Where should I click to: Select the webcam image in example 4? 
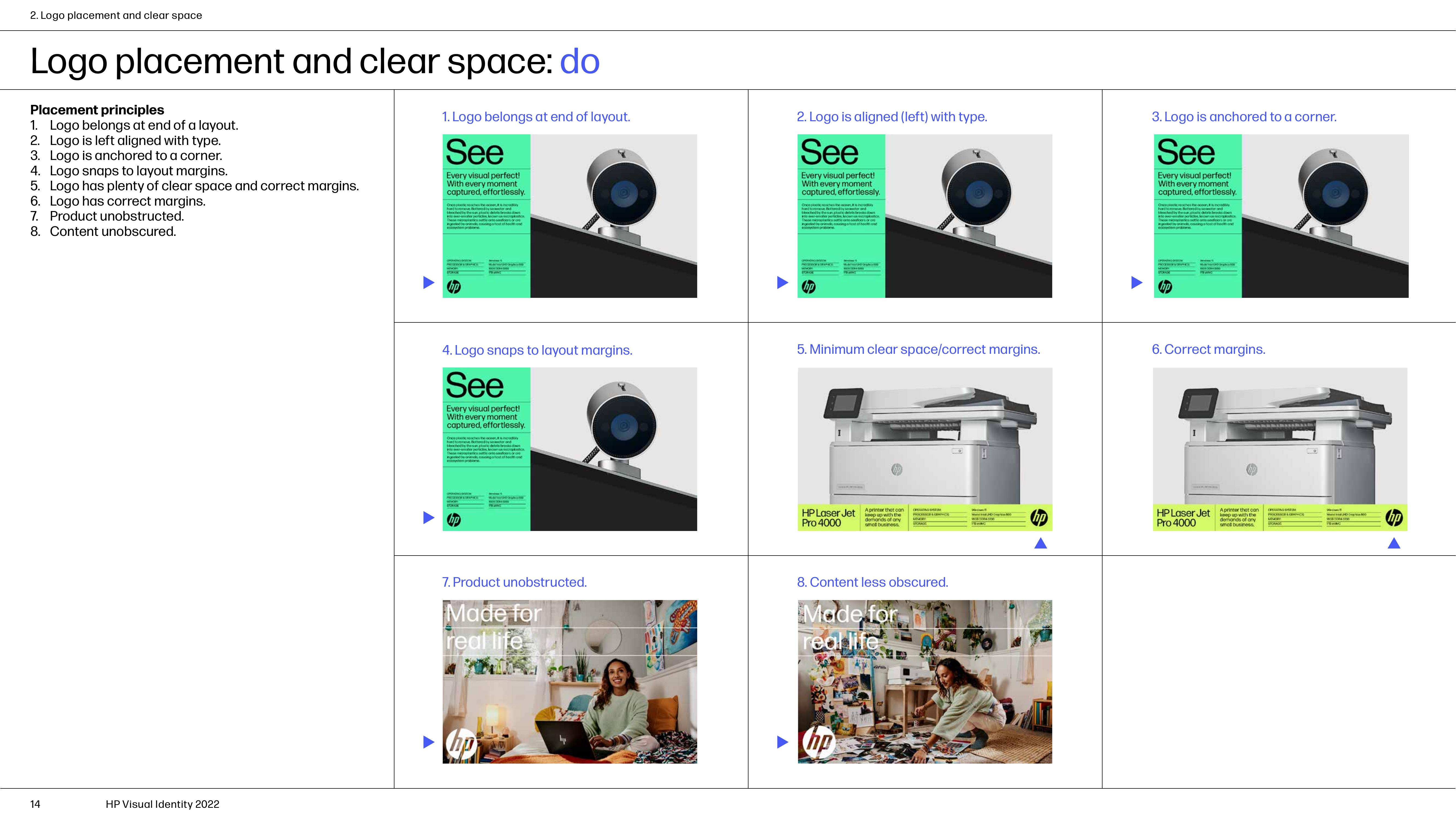[x=614, y=449]
